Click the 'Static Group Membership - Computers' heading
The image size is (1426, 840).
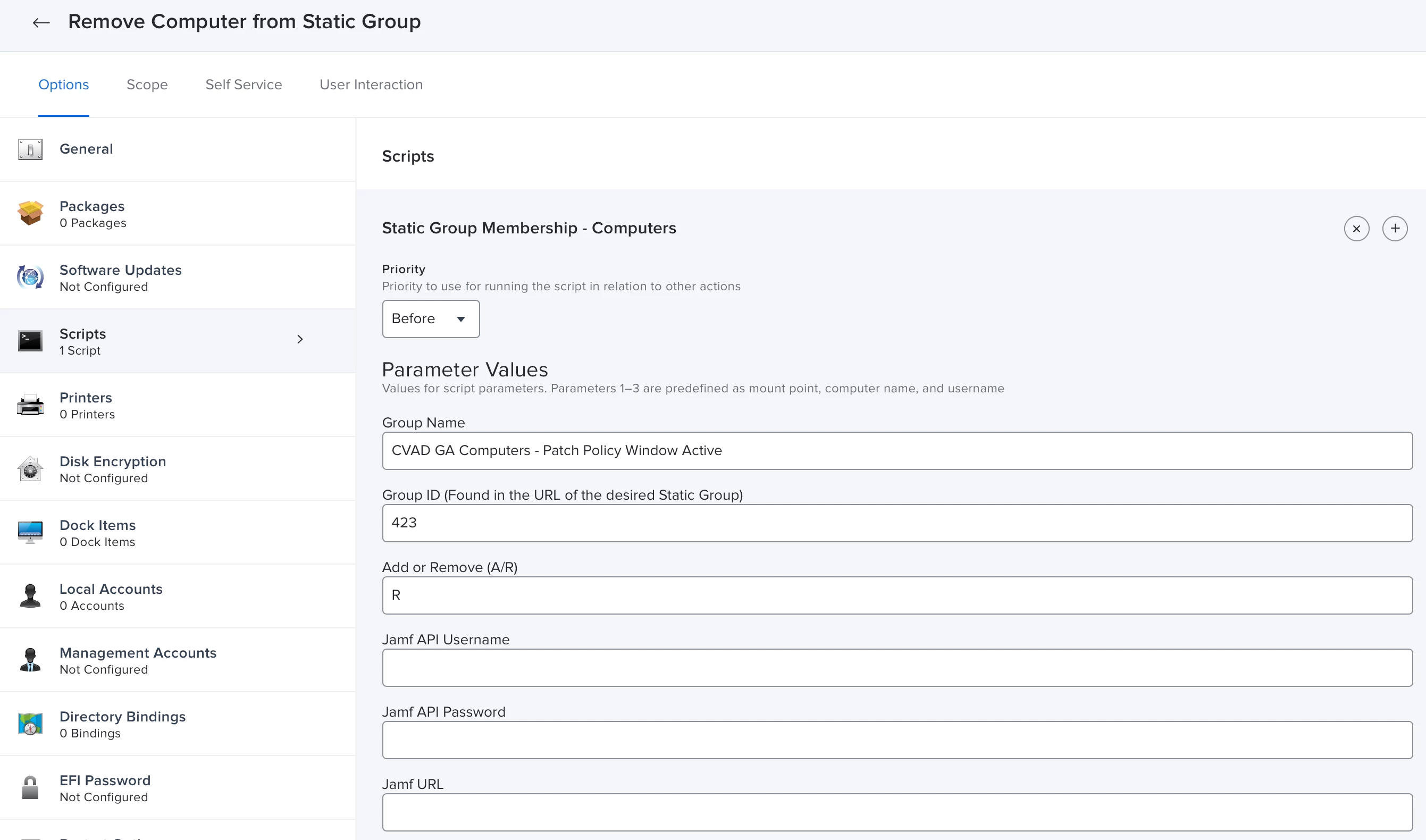click(529, 228)
